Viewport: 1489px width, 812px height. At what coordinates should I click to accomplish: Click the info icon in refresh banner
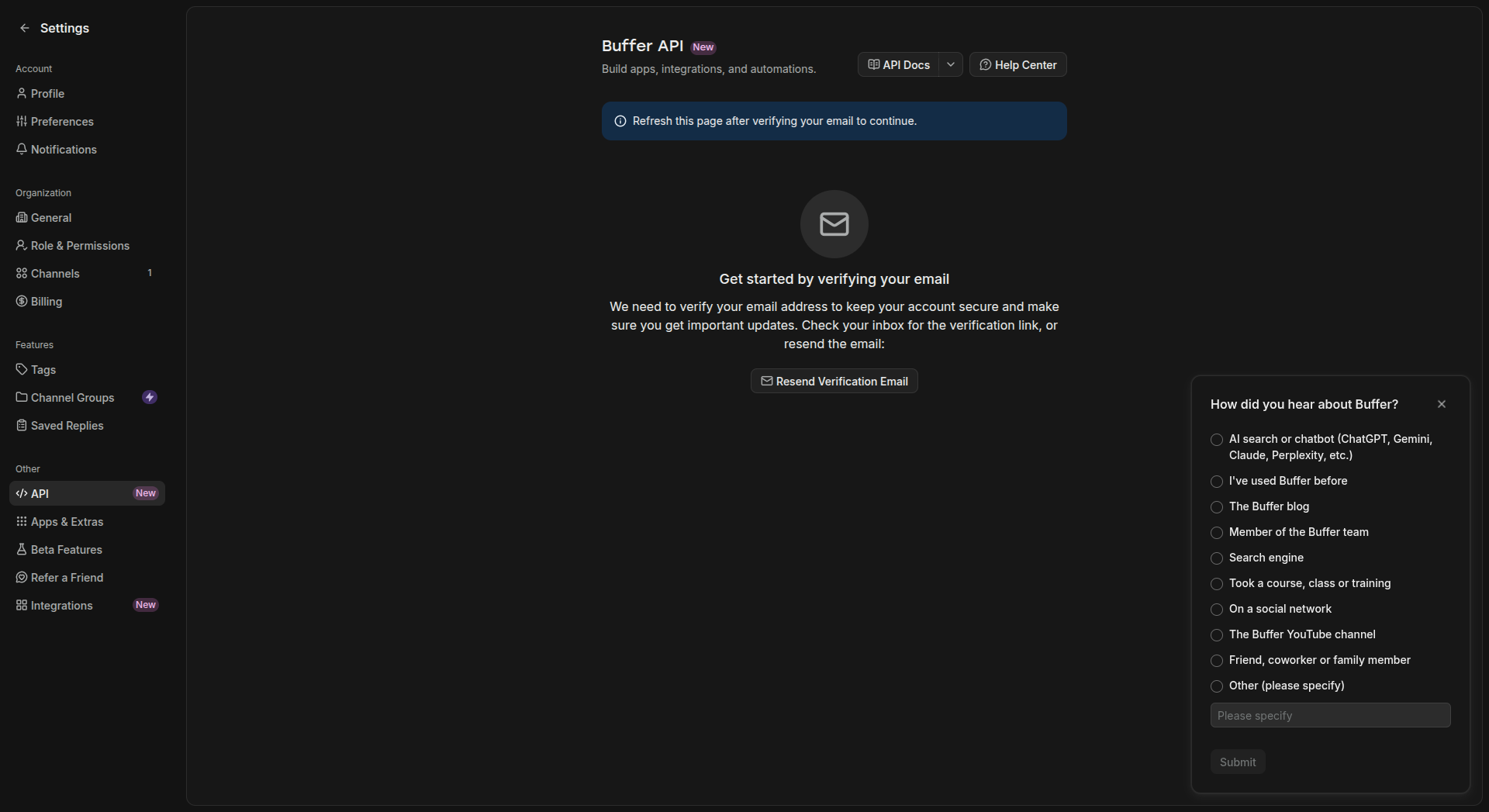(620, 121)
